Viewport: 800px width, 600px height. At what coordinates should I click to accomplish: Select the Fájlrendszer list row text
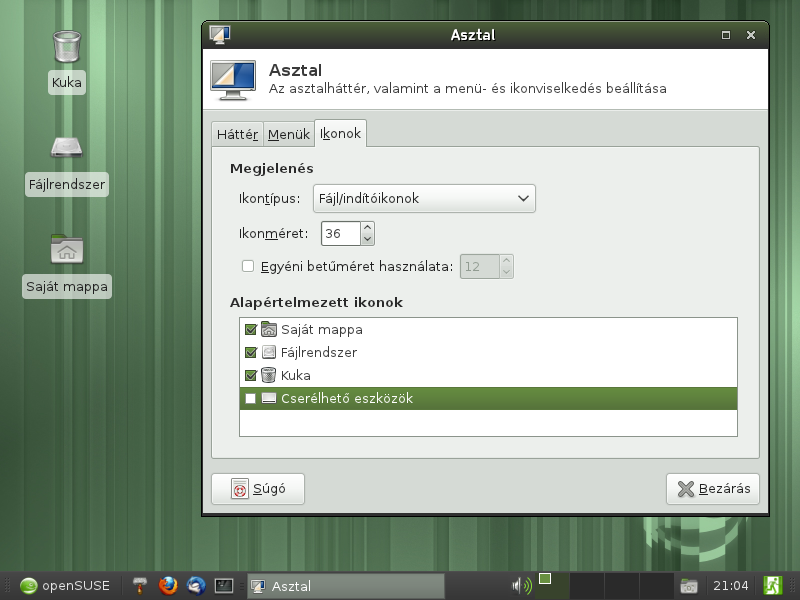319,353
